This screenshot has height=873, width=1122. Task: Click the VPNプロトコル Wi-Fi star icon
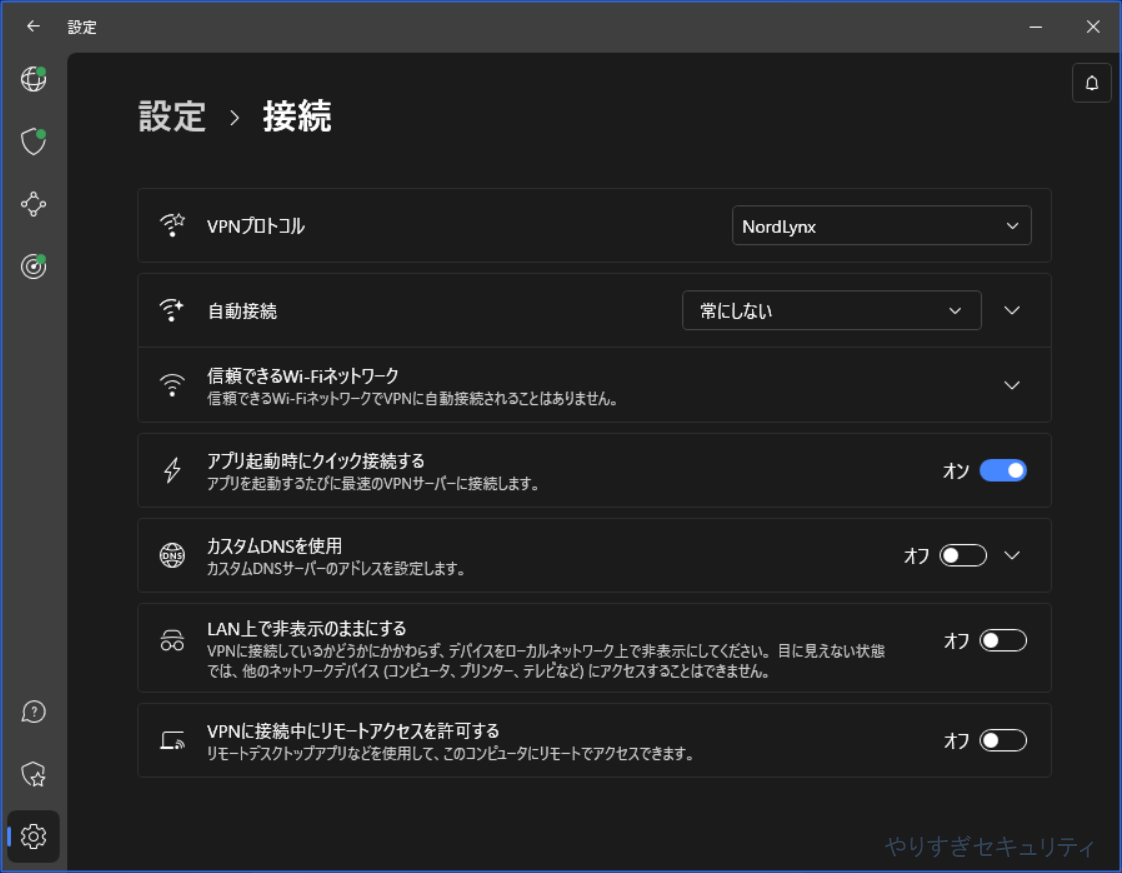click(x=172, y=225)
